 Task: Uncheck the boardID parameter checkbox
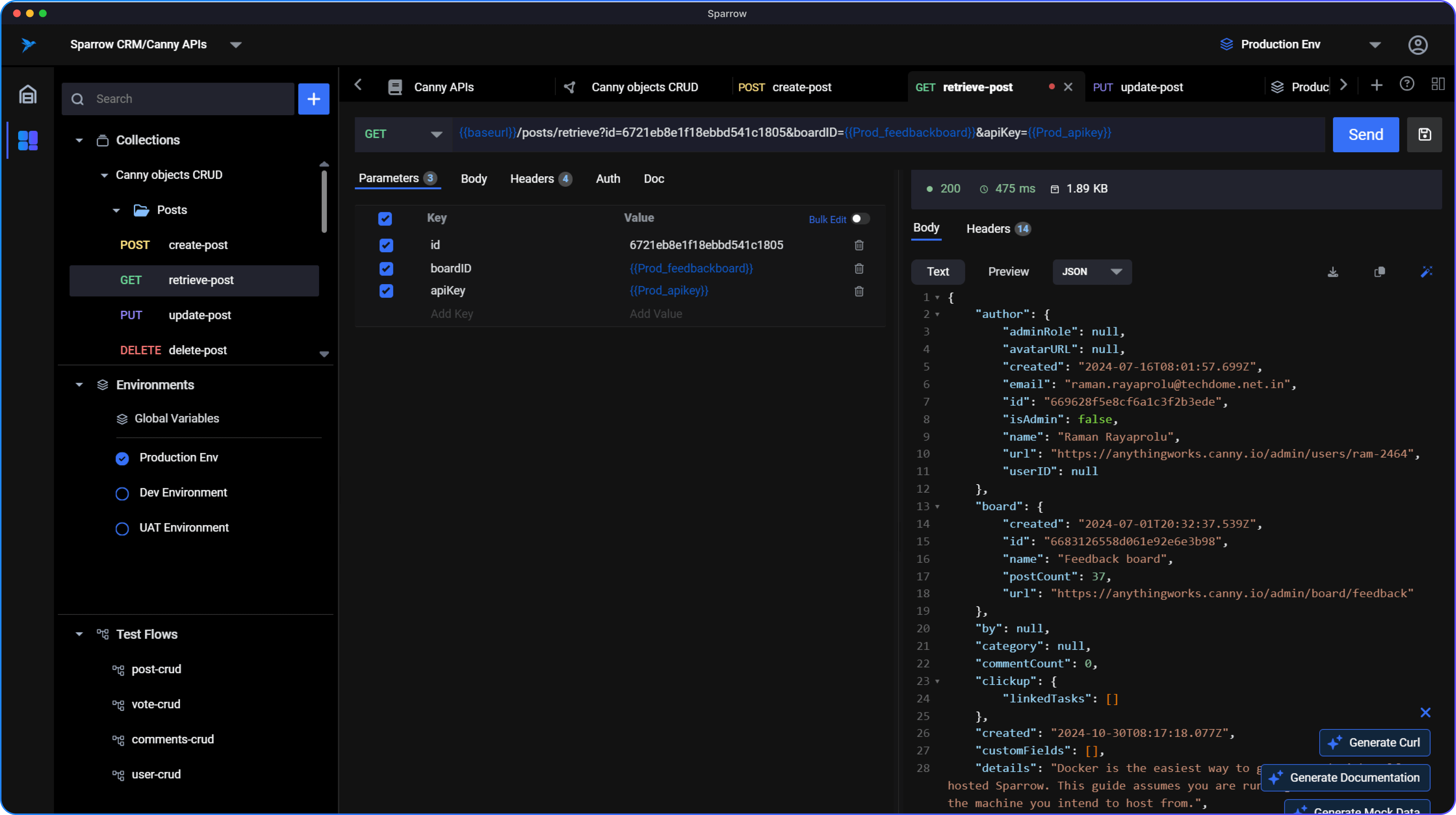pos(386,268)
